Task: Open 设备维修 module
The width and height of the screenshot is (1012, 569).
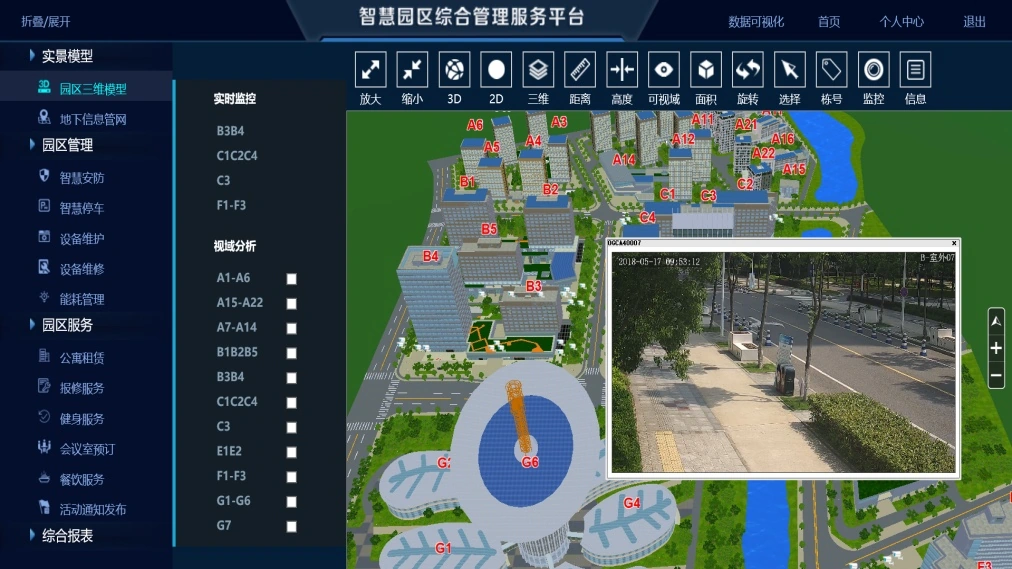Action: 82,269
